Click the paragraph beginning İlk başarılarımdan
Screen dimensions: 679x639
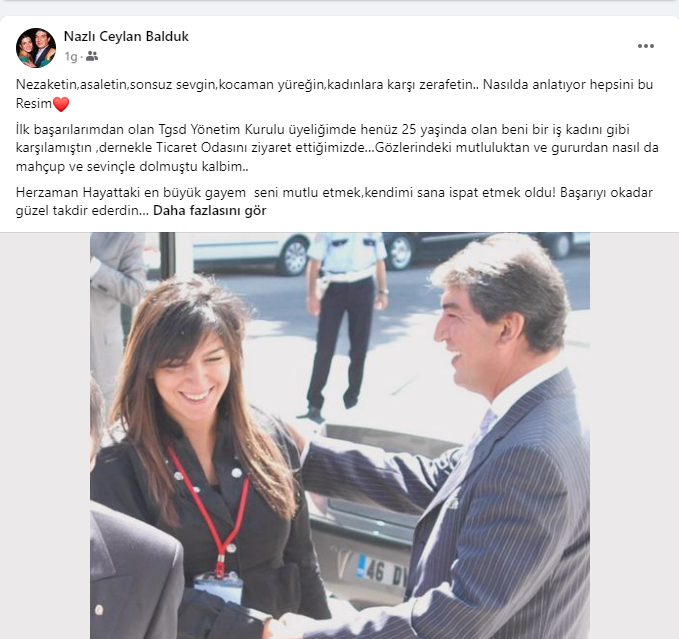[x=337, y=148]
